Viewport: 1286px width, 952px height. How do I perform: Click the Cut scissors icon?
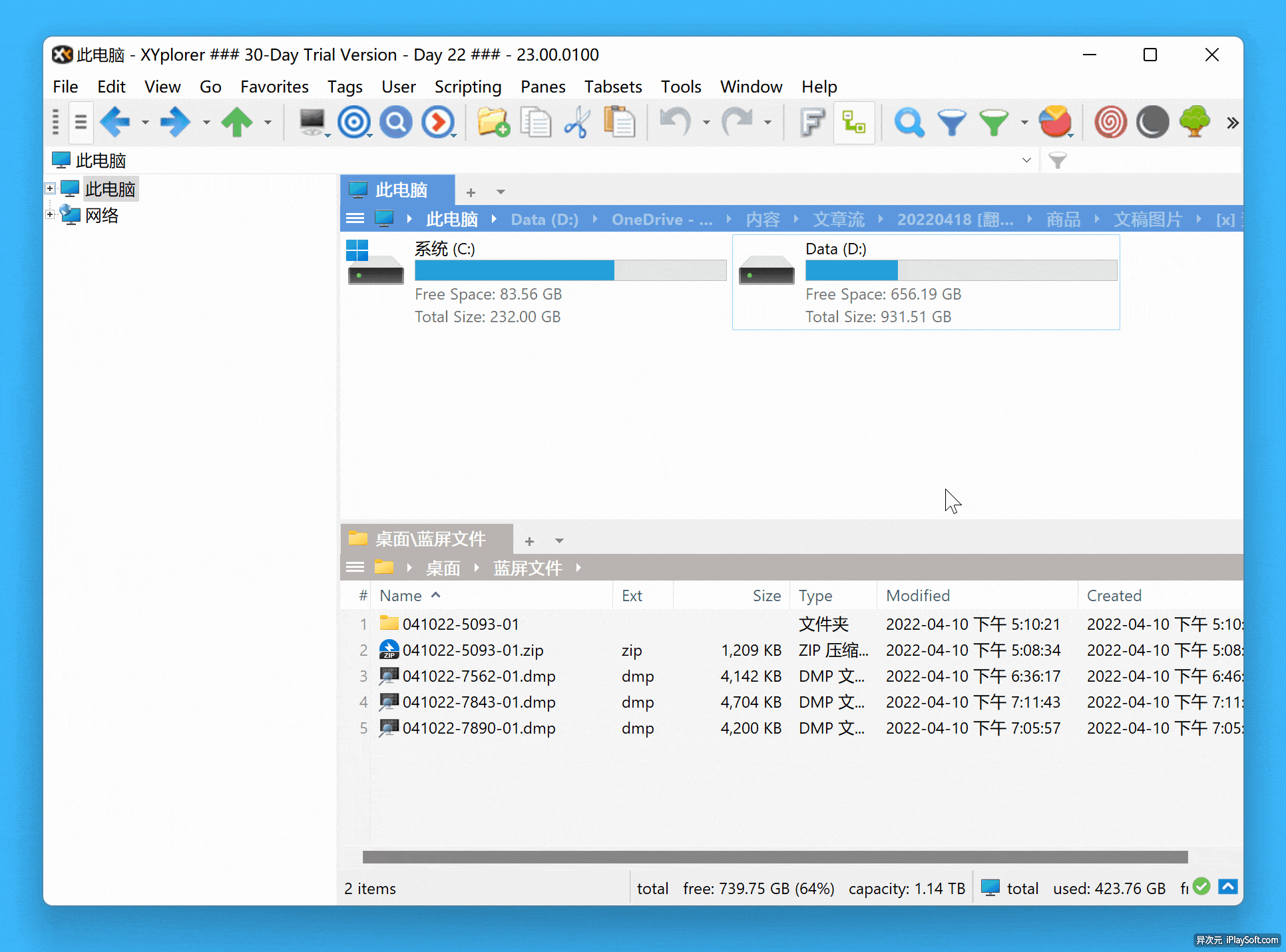tap(576, 122)
